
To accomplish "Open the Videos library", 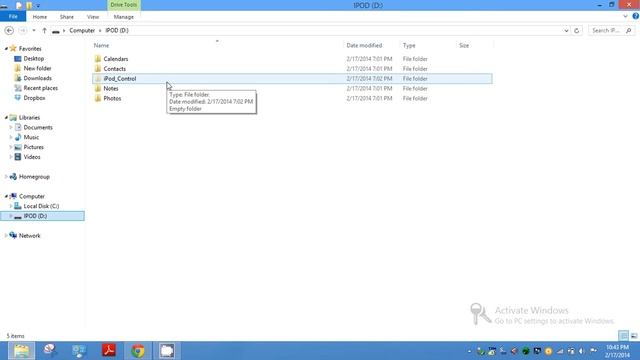I will (32, 157).
